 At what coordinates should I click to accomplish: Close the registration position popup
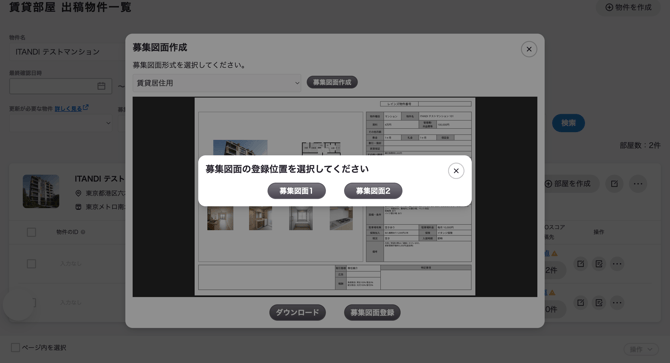point(456,171)
